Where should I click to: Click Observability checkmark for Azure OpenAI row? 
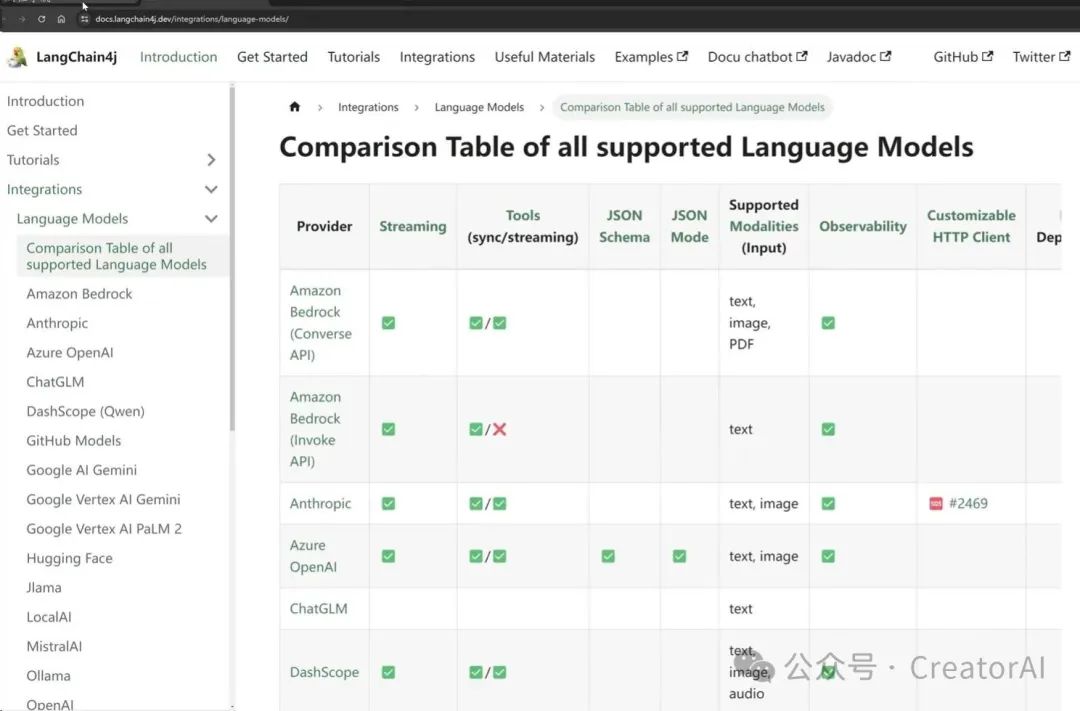point(828,556)
